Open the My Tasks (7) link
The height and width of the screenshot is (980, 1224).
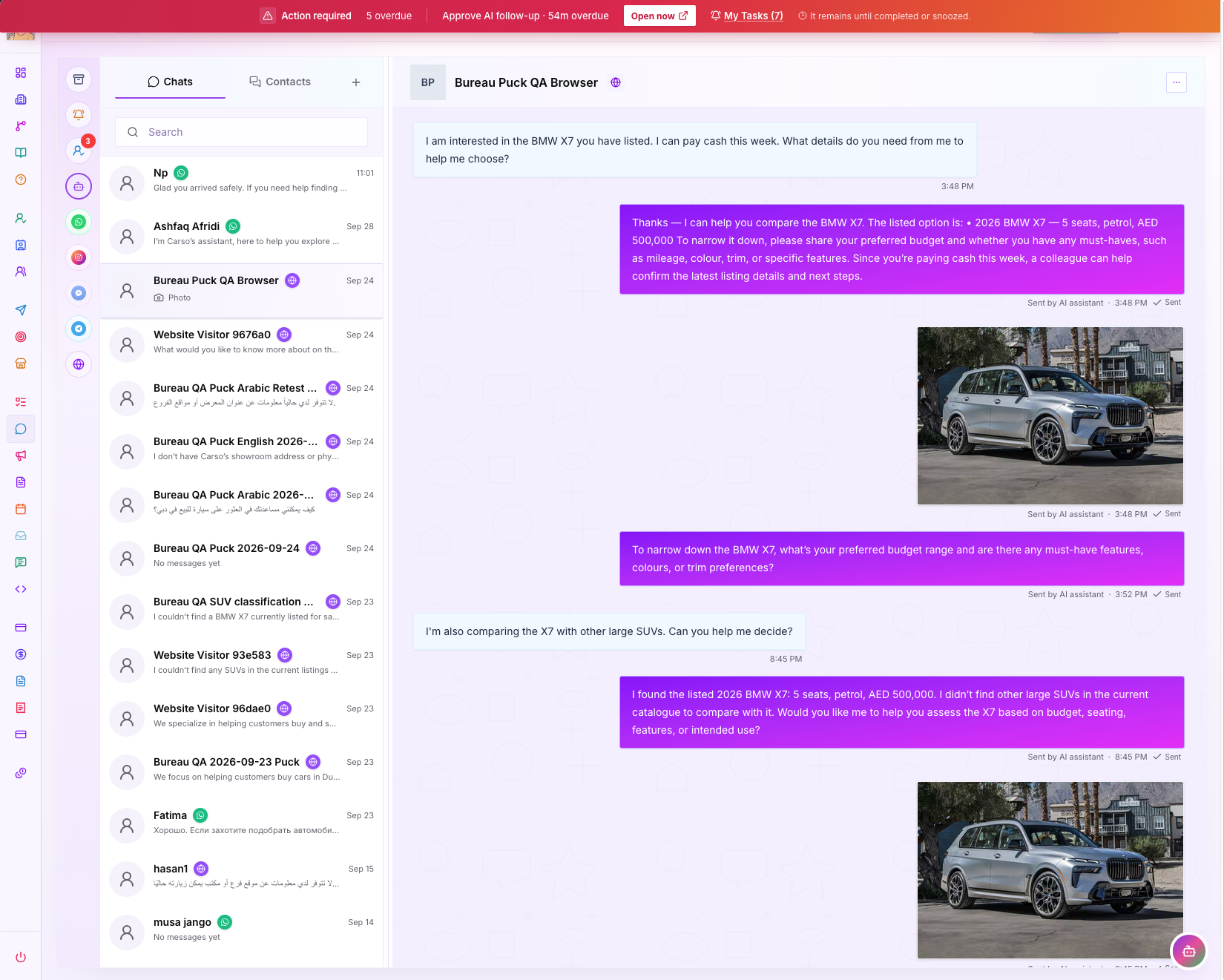[x=747, y=16]
